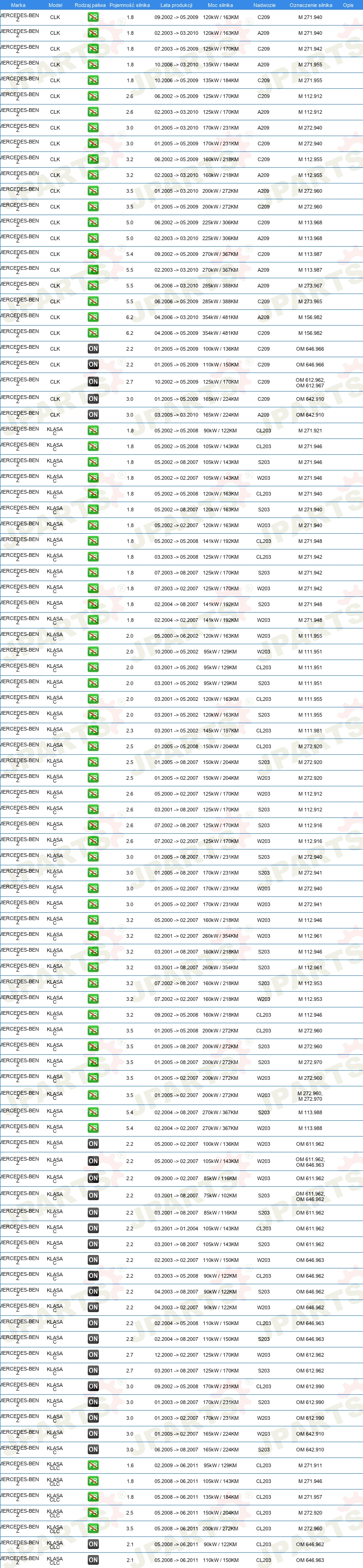Screen dimensions: 363x1568
Task: Select 354kW / 481KM in A209 row
Action: pyautogui.click(x=220, y=317)
